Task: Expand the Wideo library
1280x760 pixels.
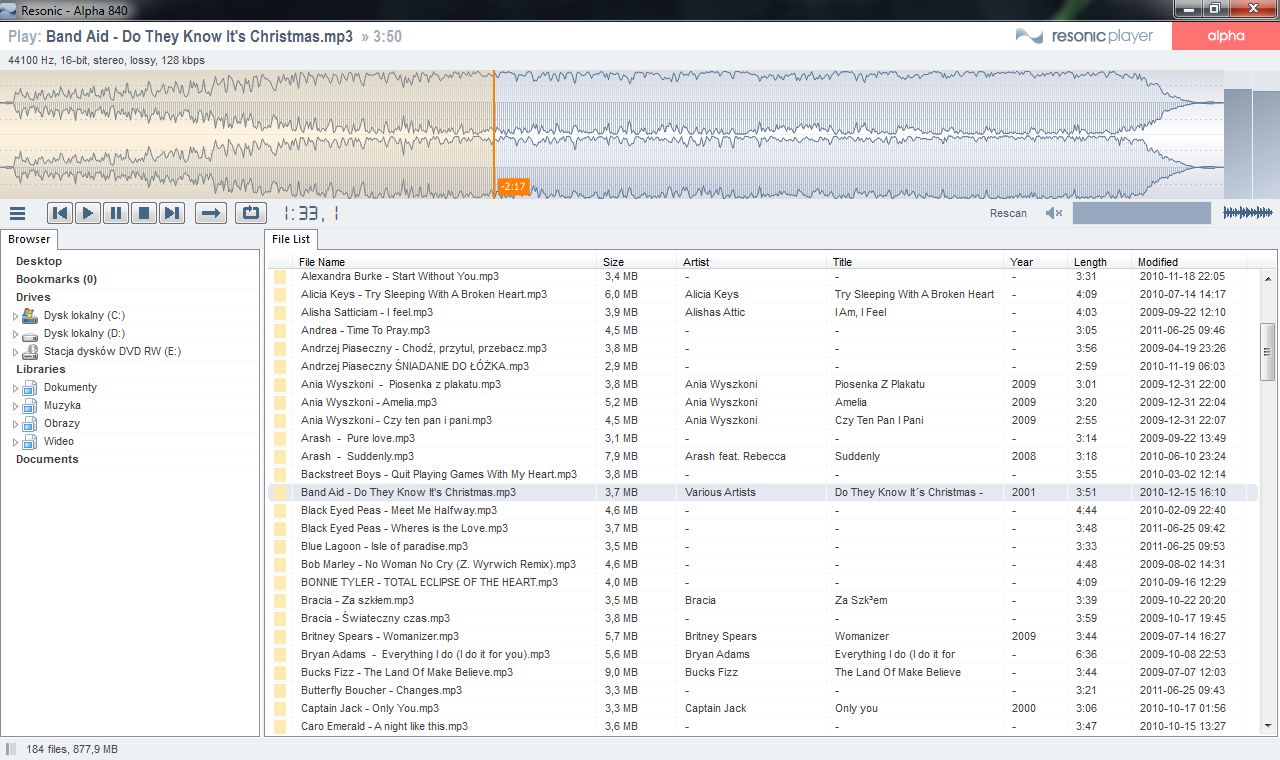Action: pyautogui.click(x=15, y=442)
